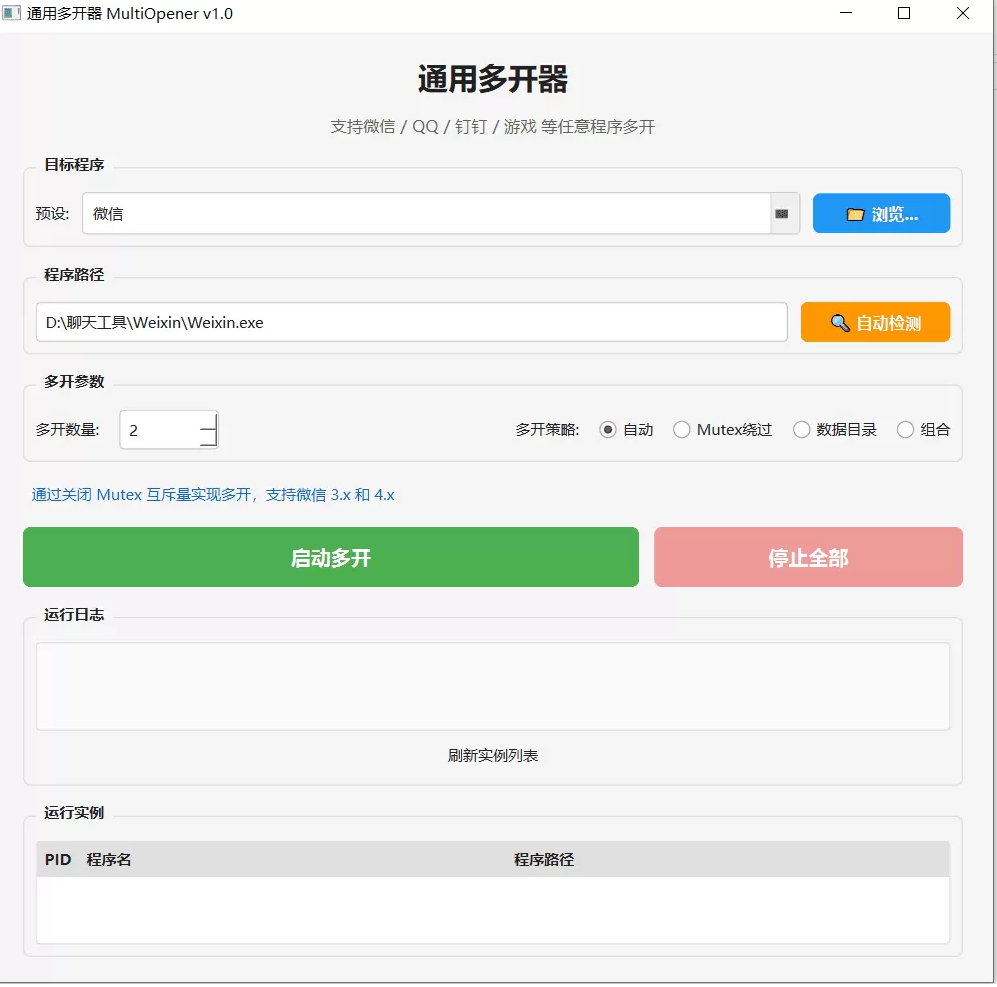
Task: Click the 程序名 column header
Action: (x=109, y=860)
